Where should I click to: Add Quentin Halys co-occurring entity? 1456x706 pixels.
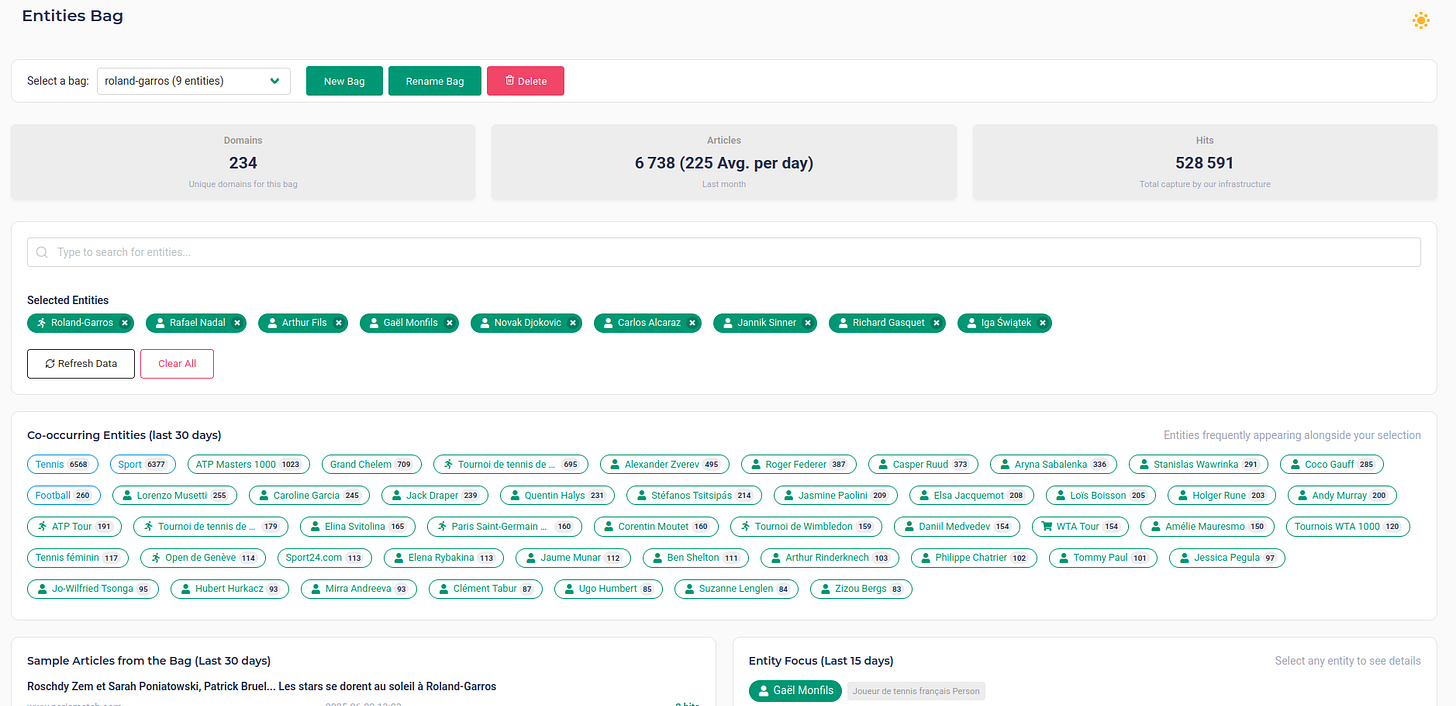pos(558,495)
